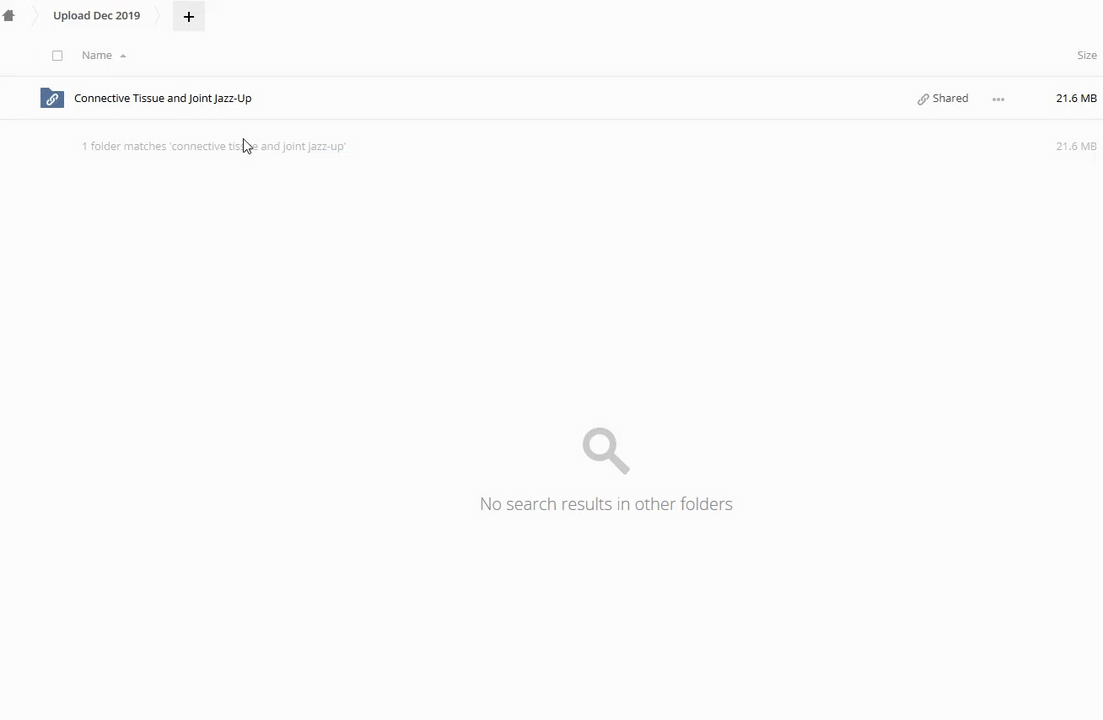
Task: Click the empty area of the folder row
Action: [x=584, y=98]
